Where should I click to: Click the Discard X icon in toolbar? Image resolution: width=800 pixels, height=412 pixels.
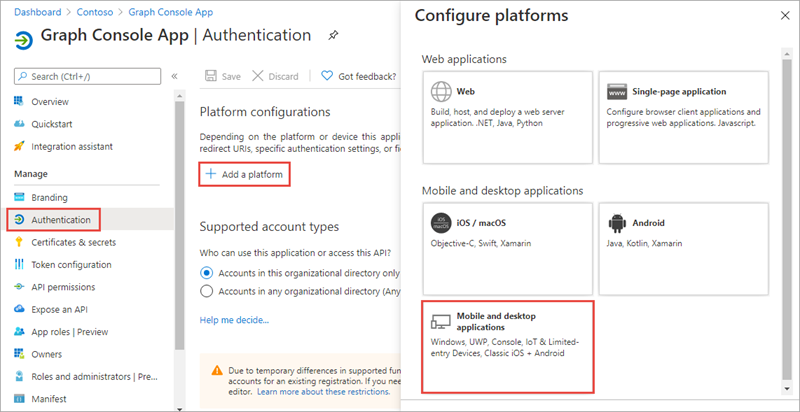coord(258,76)
